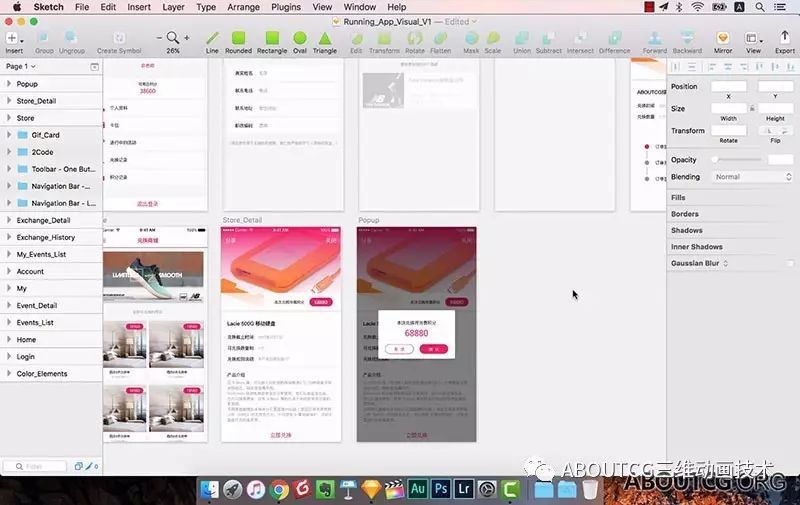Click the layer Filter search field
Viewport: 800px width, 505px height.
(35, 466)
